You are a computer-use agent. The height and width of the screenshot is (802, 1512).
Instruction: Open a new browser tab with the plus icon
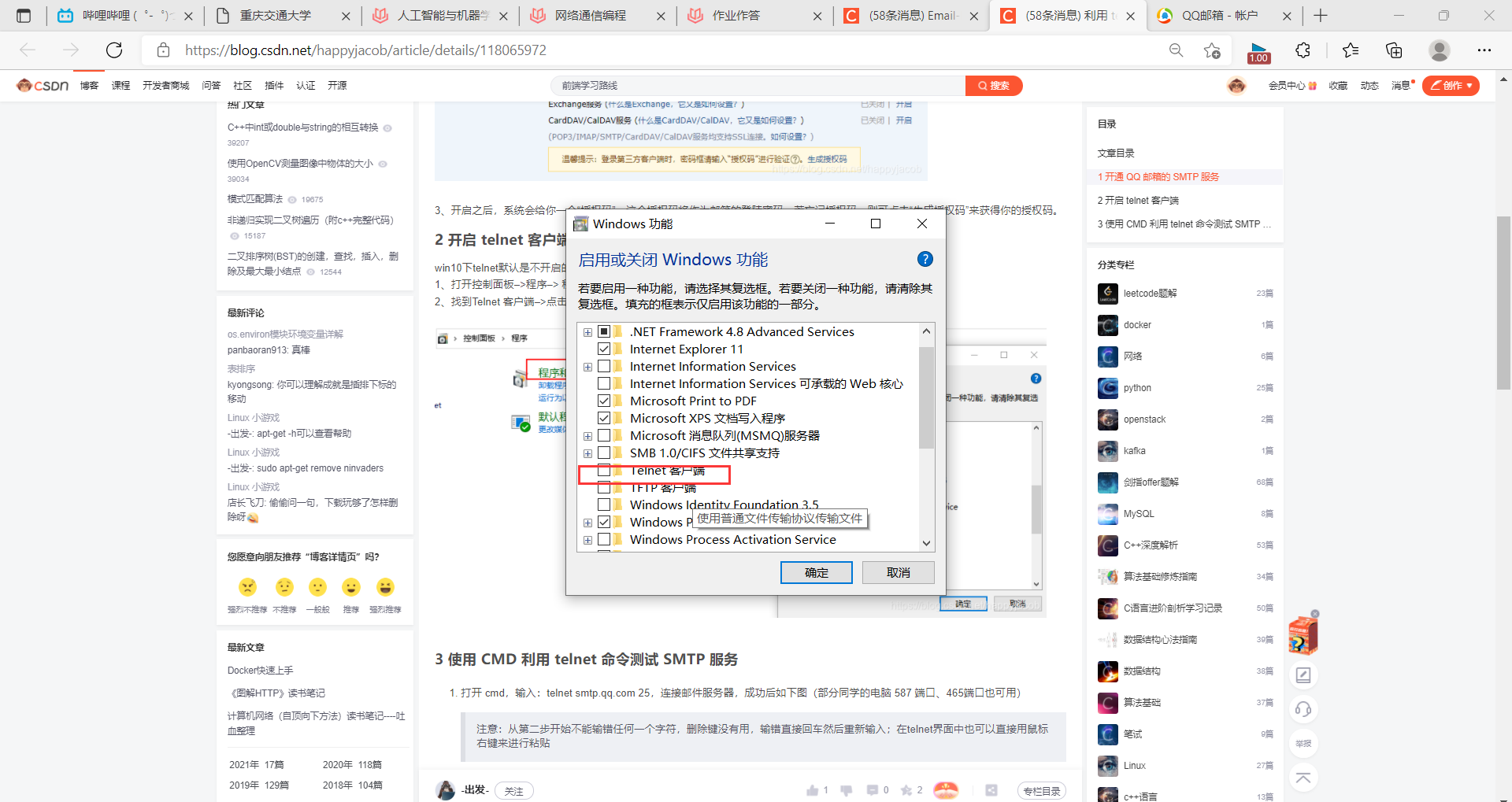tap(1321, 16)
